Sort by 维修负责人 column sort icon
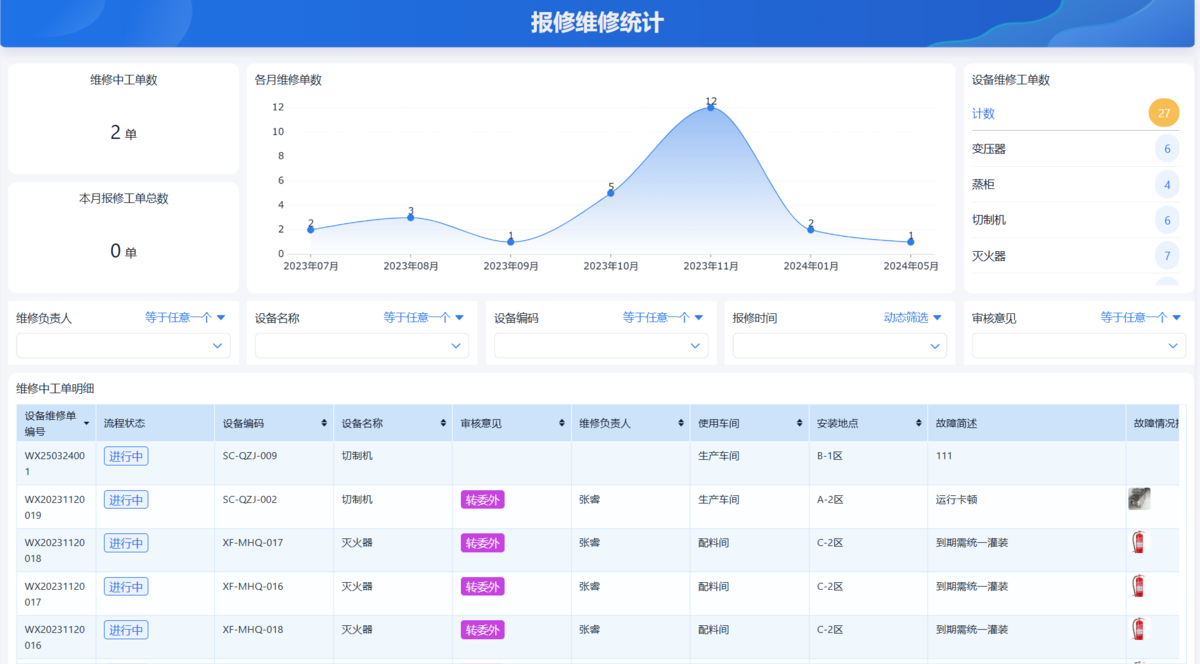The image size is (1200, 664). 681,424
